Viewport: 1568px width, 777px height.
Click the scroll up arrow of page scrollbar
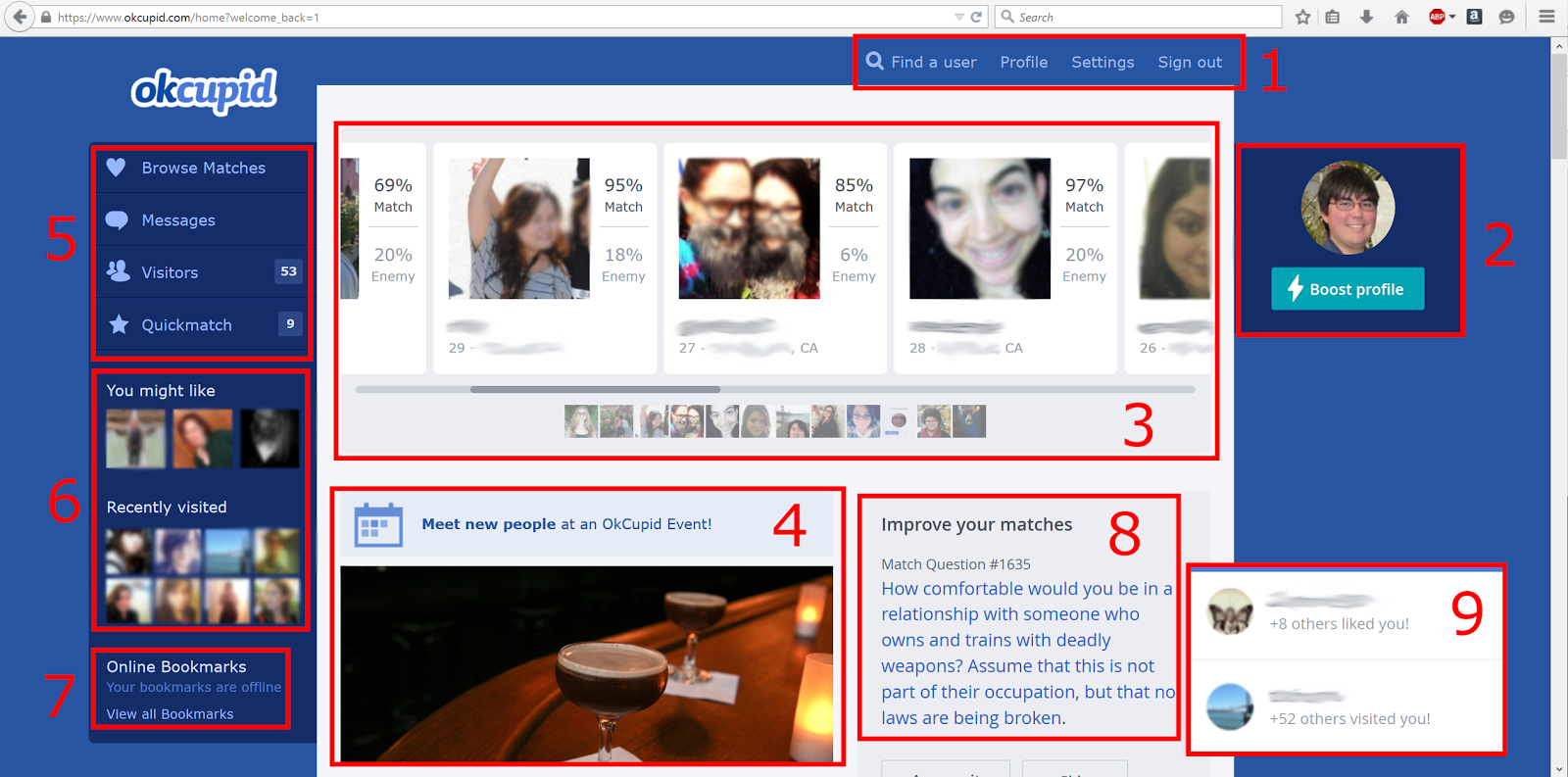(1558, 45)
